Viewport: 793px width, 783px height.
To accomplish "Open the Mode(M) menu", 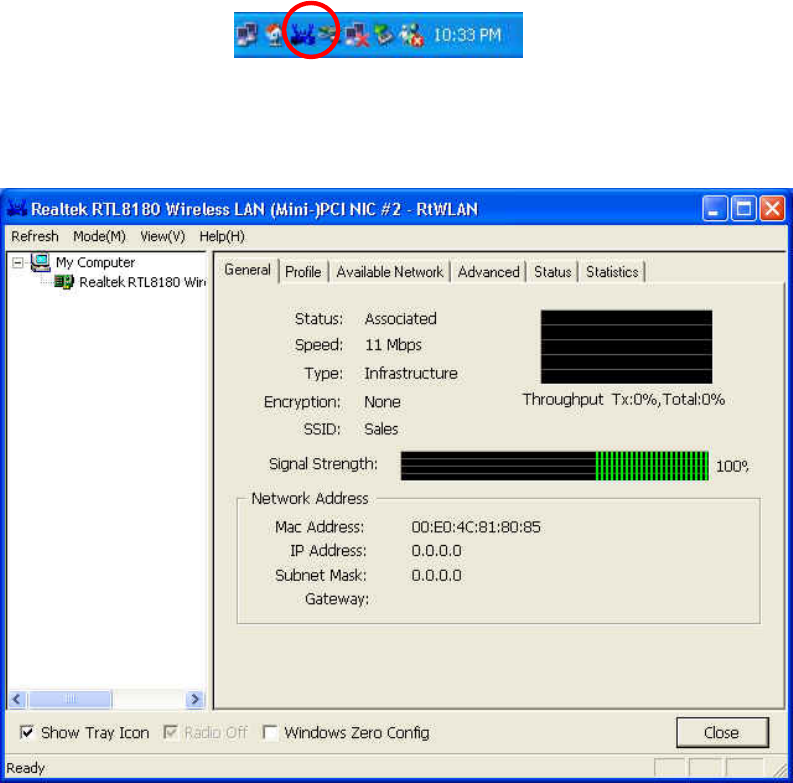I will pyautogui.click(x=99, y=236).
